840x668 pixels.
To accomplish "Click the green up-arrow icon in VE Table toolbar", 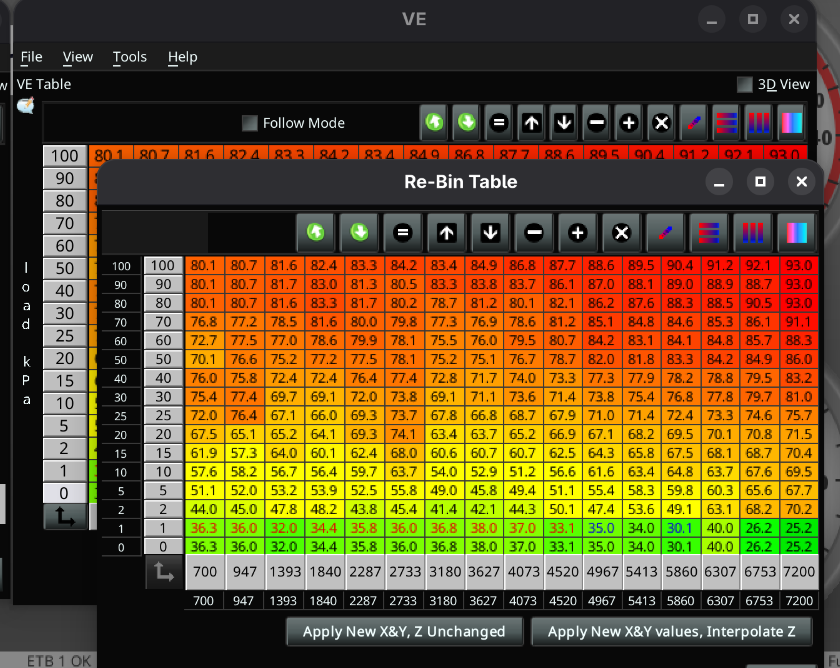I will 434,123.
